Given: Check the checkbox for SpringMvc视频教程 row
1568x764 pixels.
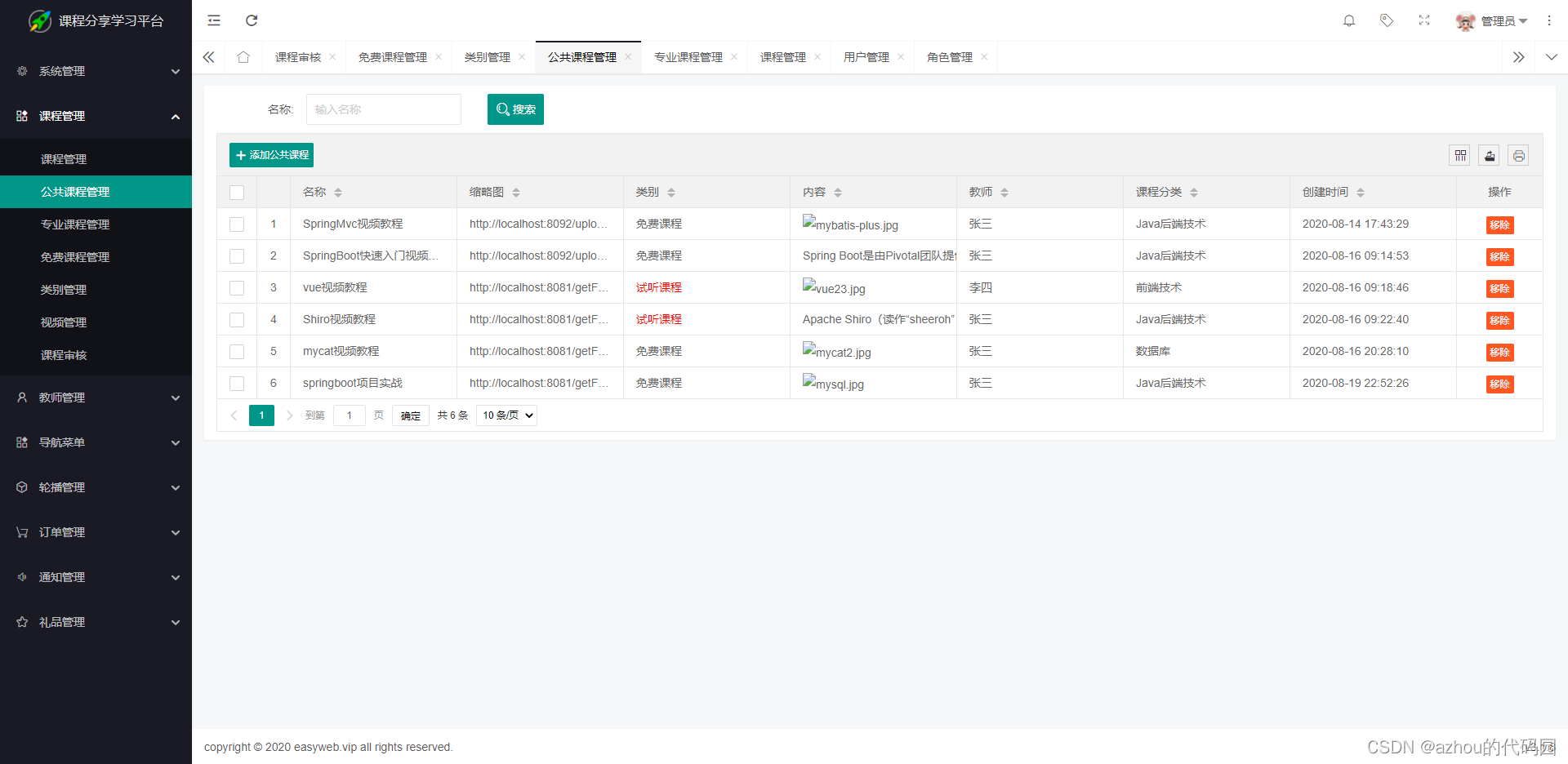Looking at the screenshot, I should pos(237,224).
